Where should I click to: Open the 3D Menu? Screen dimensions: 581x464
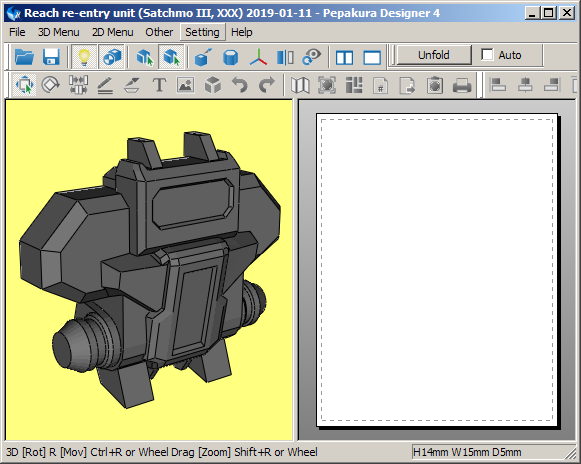59,32
